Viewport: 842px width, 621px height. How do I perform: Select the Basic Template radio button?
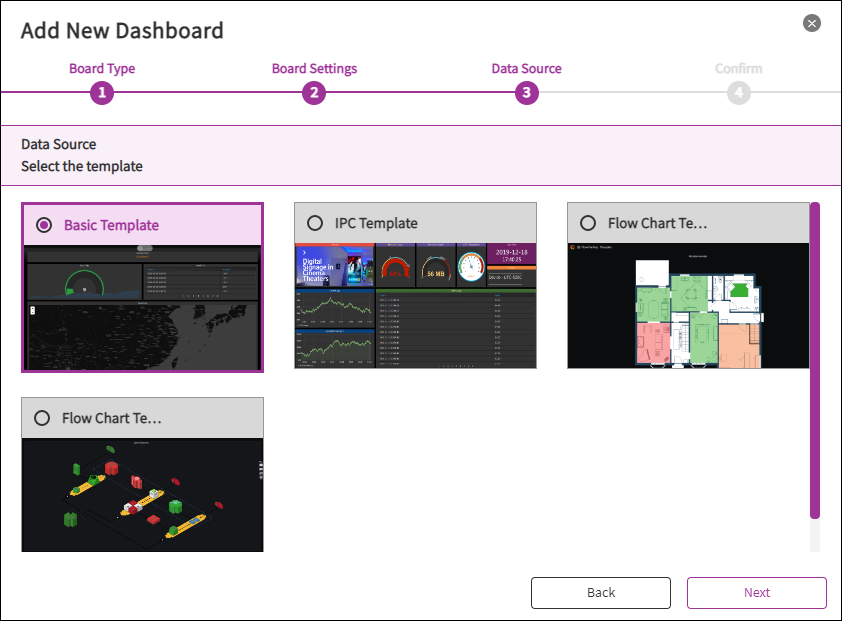(44, 225)
